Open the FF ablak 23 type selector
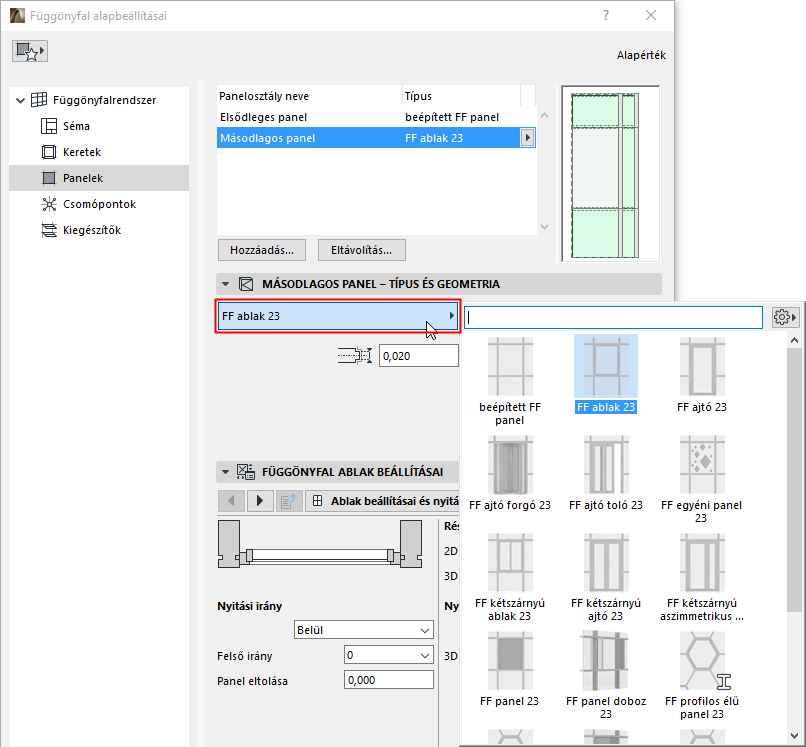The width and height of the screenshot is (806, 747). pyautogui.click(x=338, y=316)
